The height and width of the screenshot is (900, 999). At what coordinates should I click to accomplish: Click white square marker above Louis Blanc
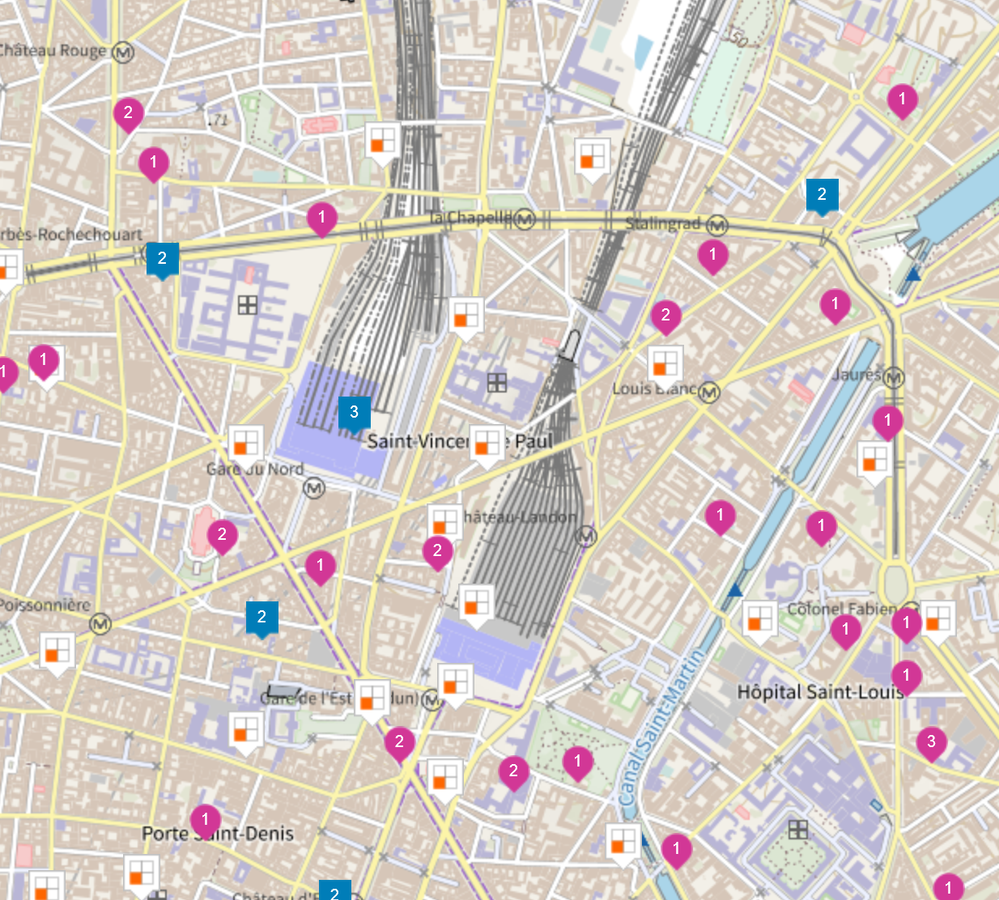[664, 362]
